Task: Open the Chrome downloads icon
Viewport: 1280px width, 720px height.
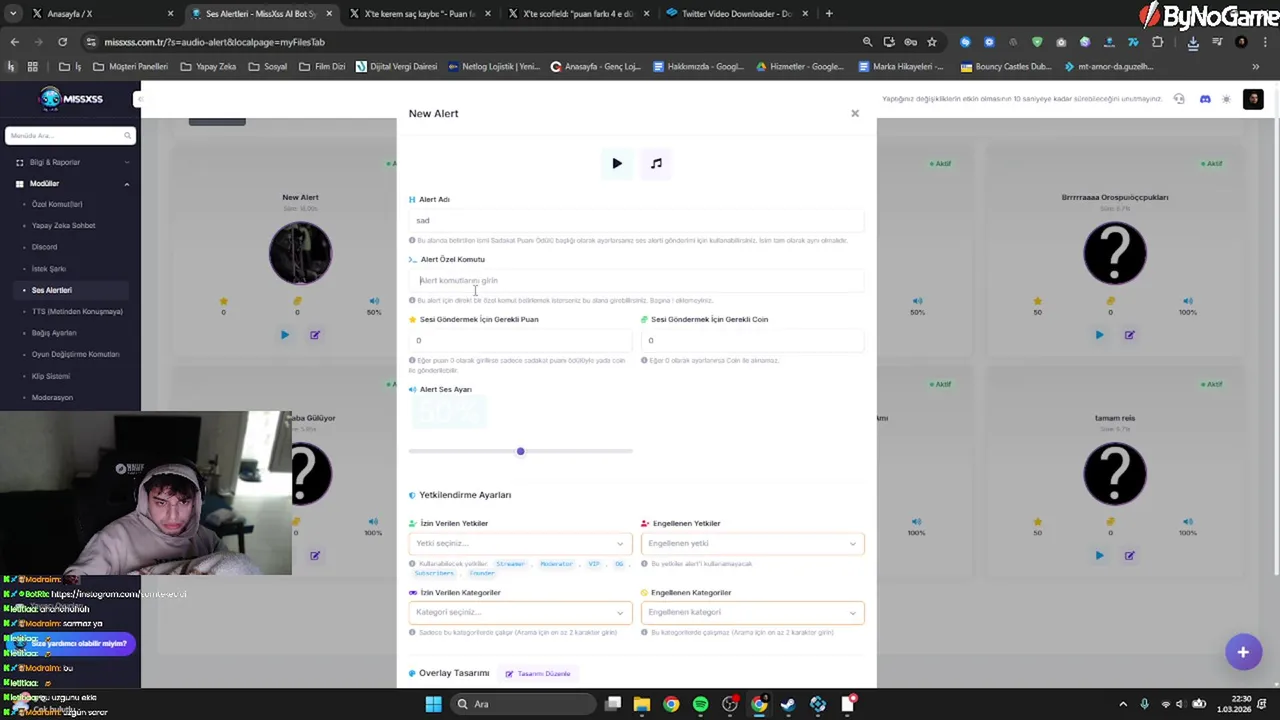Action: pos(1193,42)
